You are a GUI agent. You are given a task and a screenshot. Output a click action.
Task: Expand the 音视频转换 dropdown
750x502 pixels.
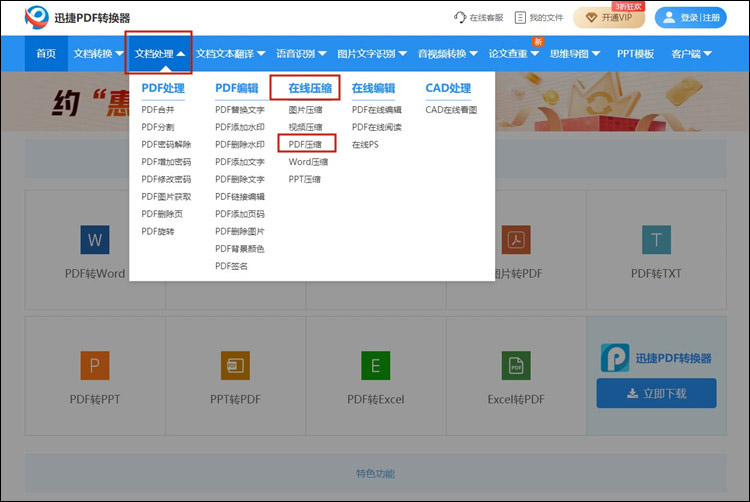pos(447,54)
